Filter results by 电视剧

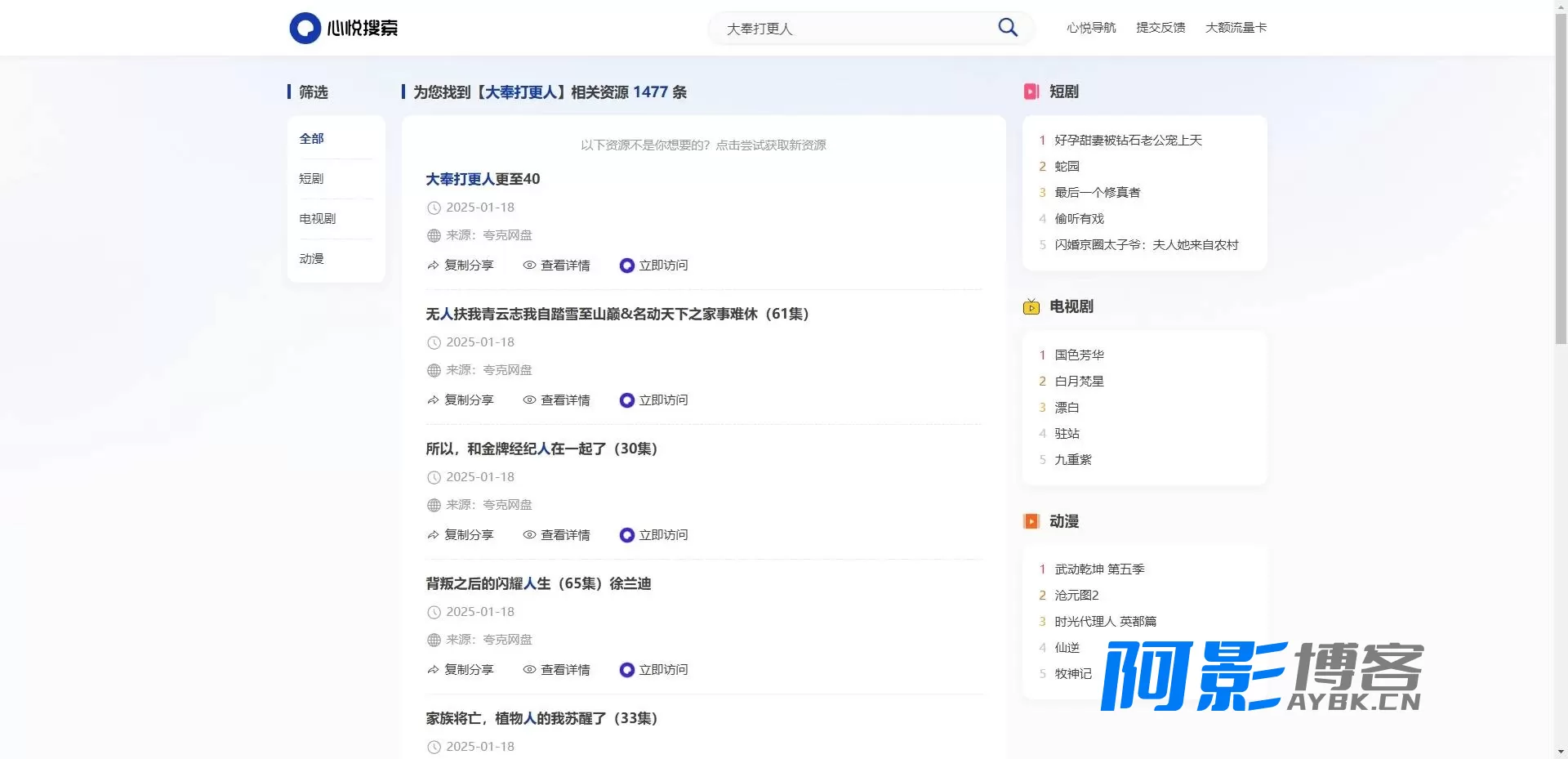(x=318, y=219)
